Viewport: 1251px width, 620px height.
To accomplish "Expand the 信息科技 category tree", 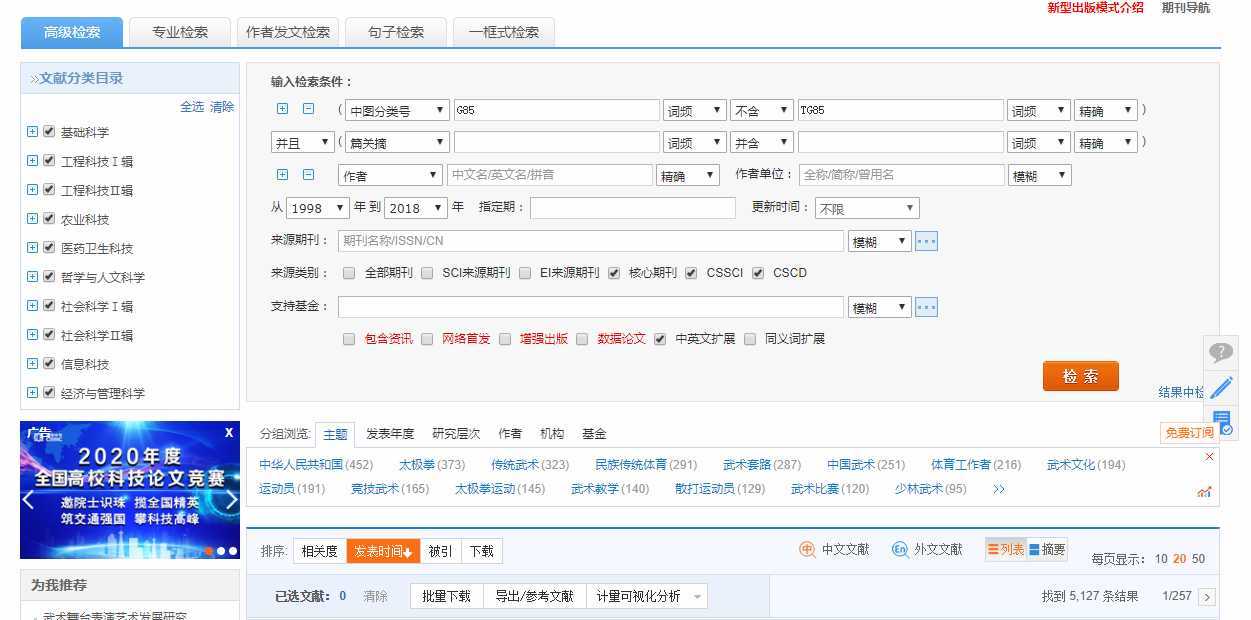I will [33, 363].
